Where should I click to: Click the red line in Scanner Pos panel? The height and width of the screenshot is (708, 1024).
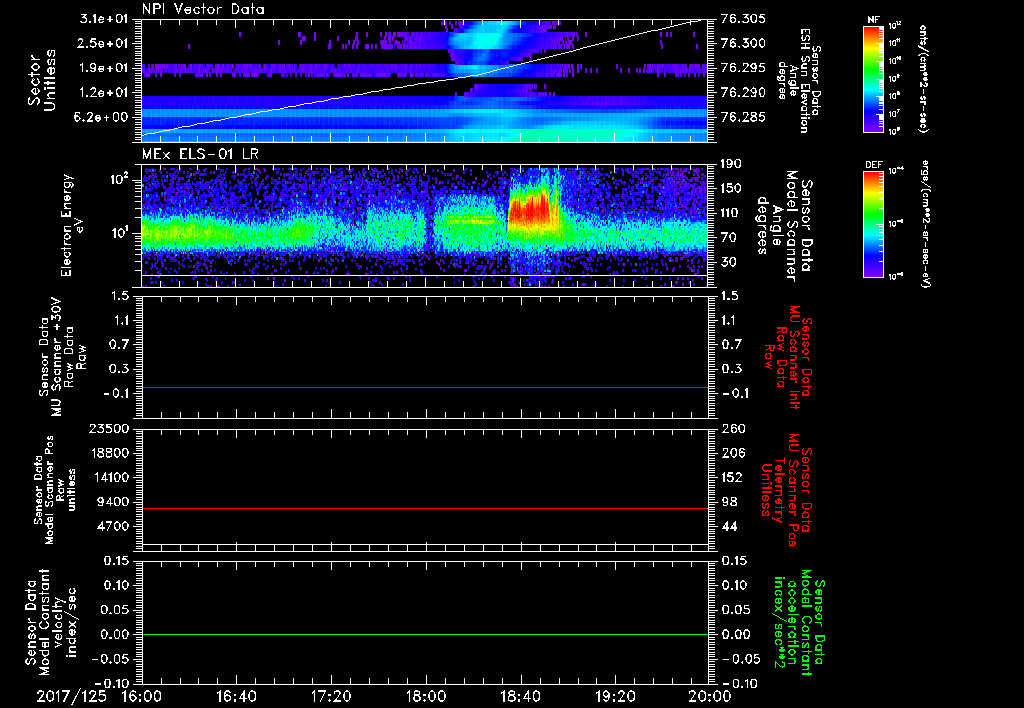424,508
